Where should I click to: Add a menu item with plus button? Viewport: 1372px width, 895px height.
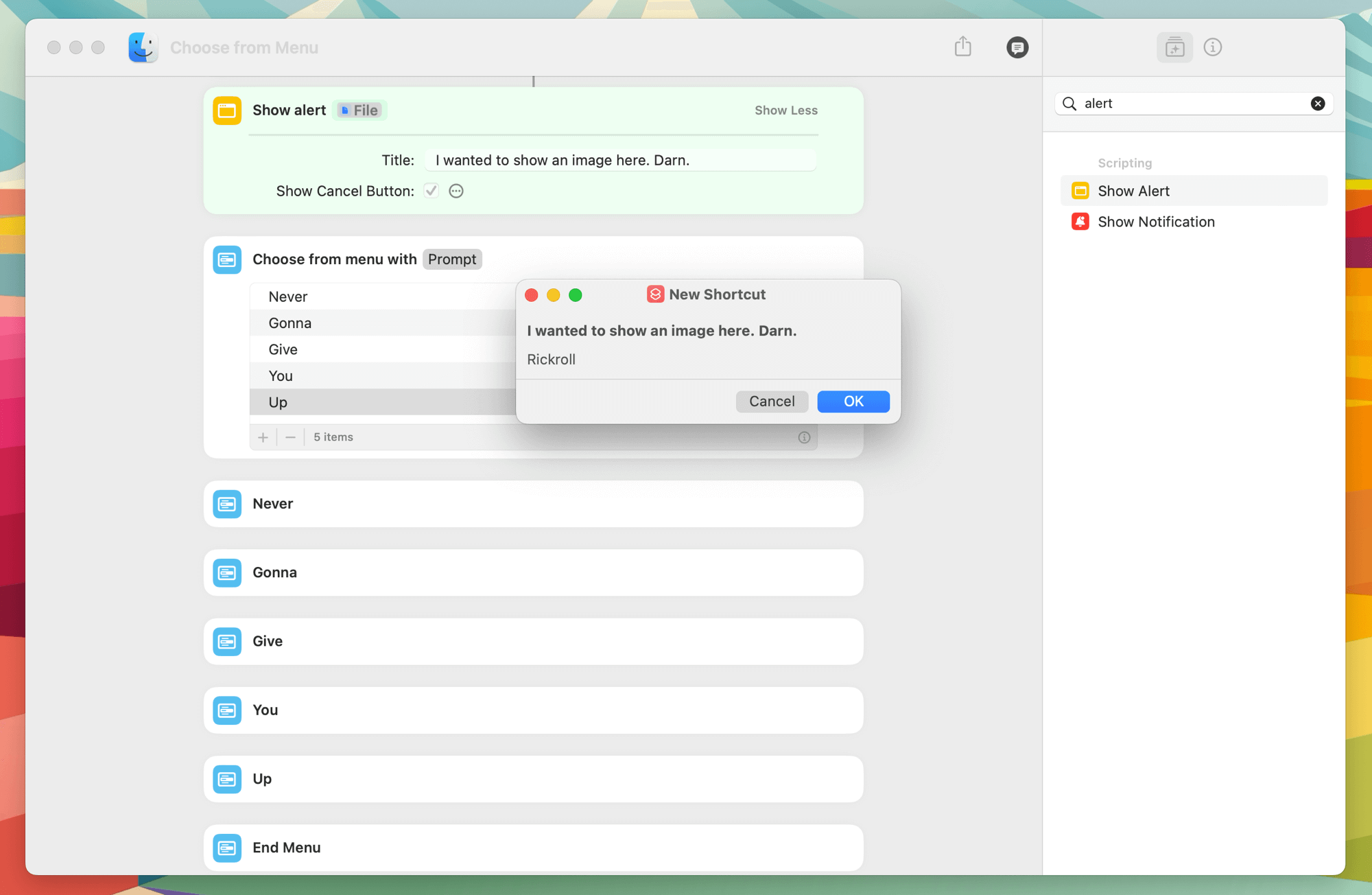[x=263, y=437]
